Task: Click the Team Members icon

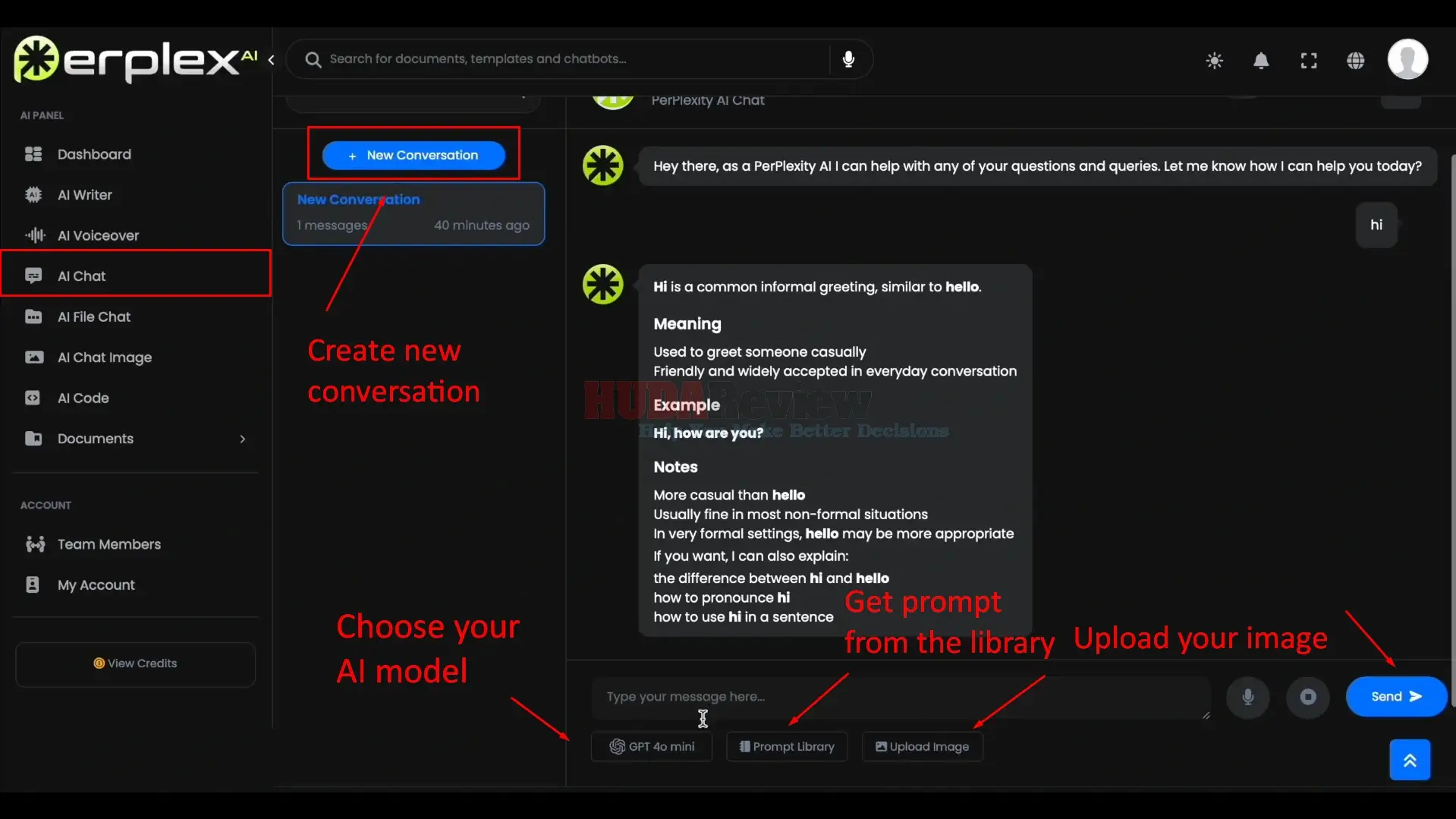Action: coord(35,544)
